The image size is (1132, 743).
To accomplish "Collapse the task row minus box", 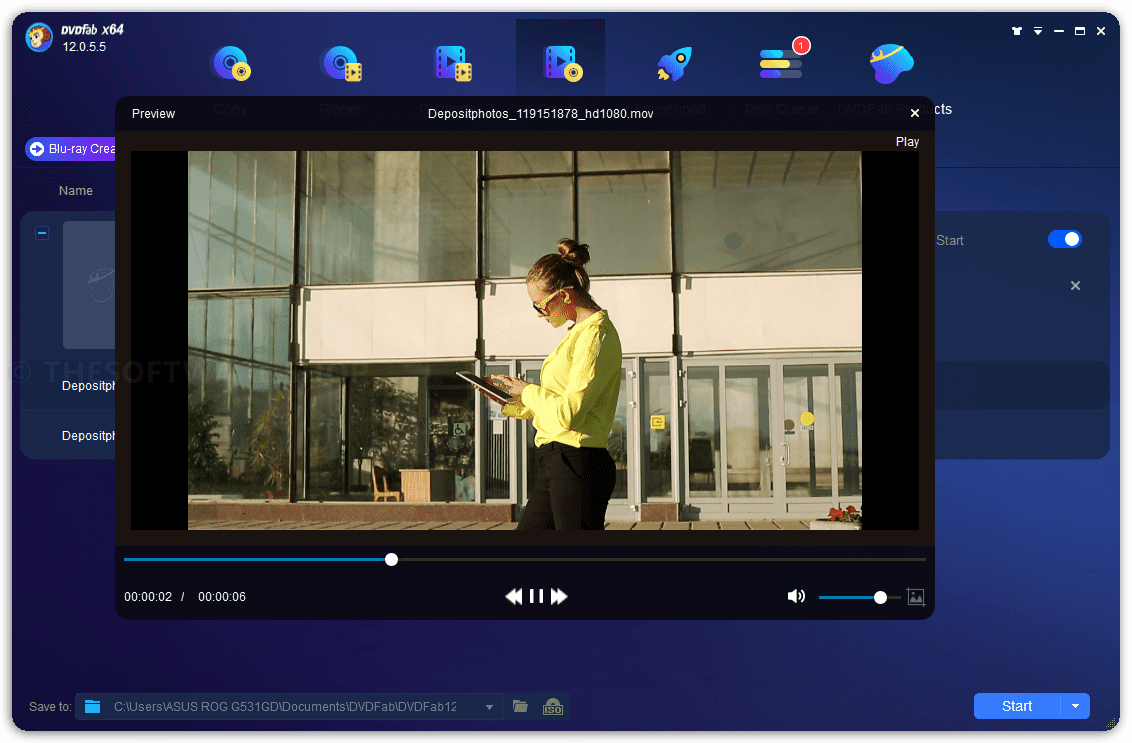I will tap(42, 233).
